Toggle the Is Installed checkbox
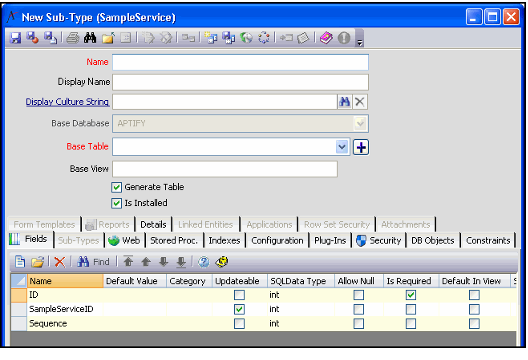The height and width of the screenshot is (360, 528). [117, 203]
